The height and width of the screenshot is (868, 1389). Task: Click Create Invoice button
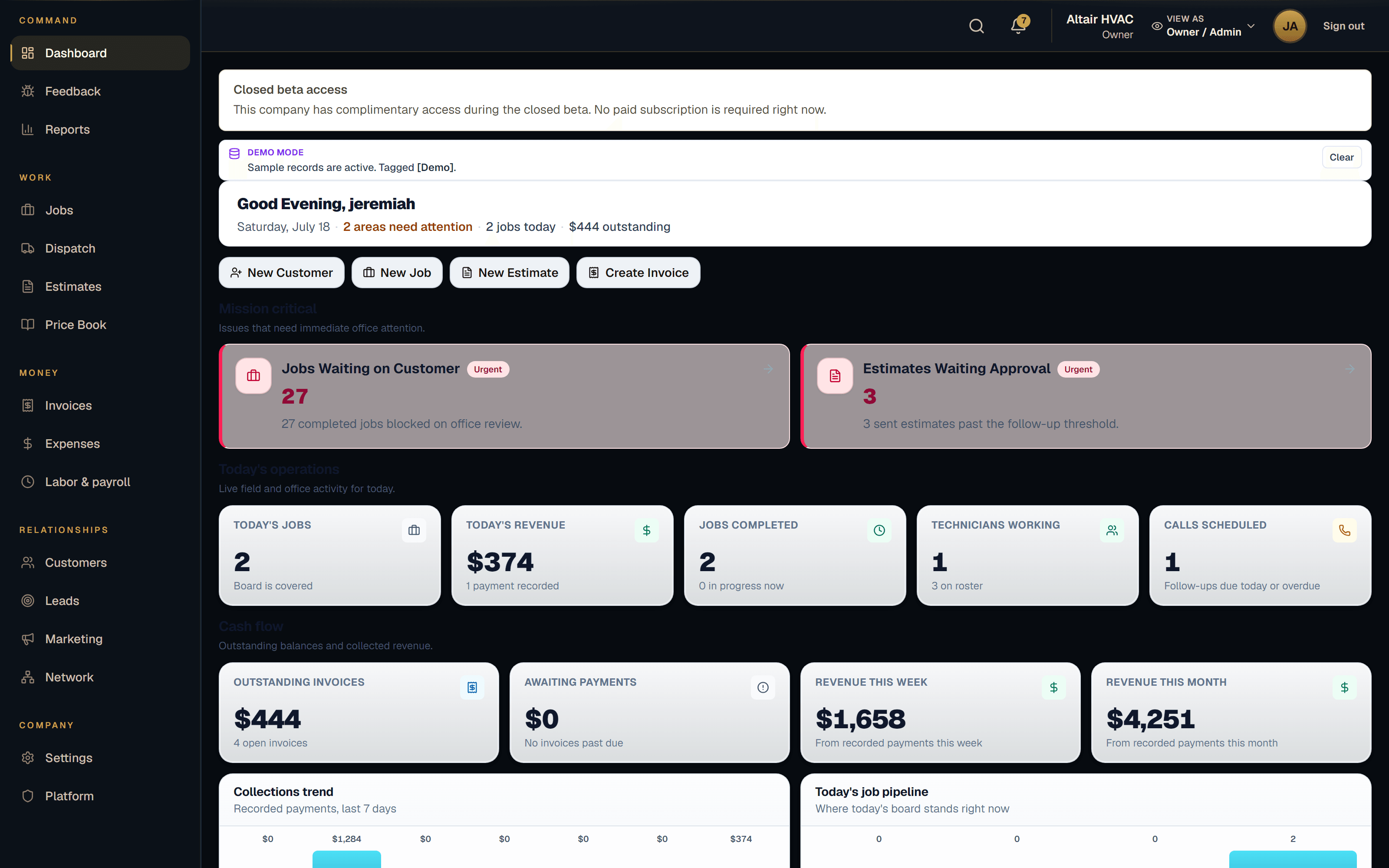638,273
